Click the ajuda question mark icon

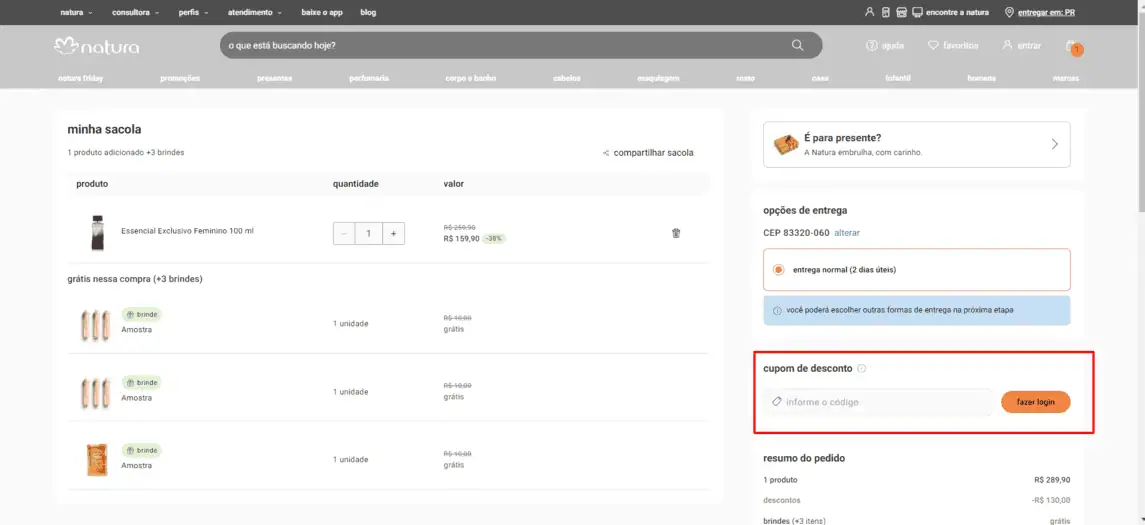[871, 45]
